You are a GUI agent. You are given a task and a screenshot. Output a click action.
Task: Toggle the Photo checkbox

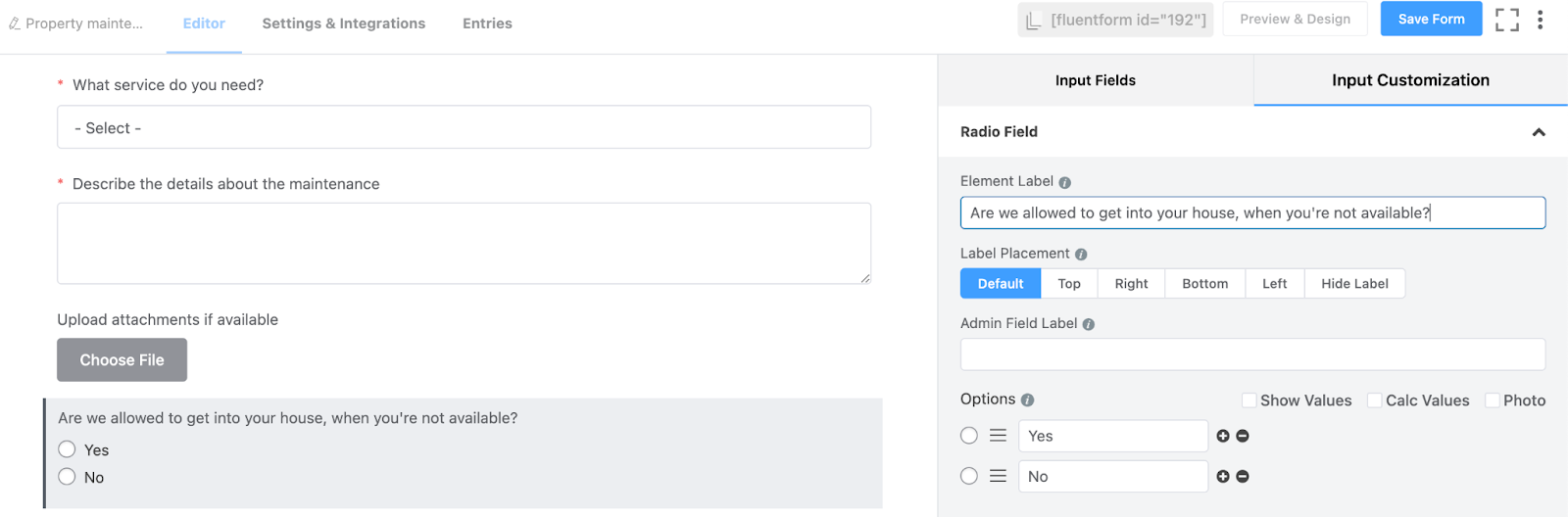[1493, 400]
